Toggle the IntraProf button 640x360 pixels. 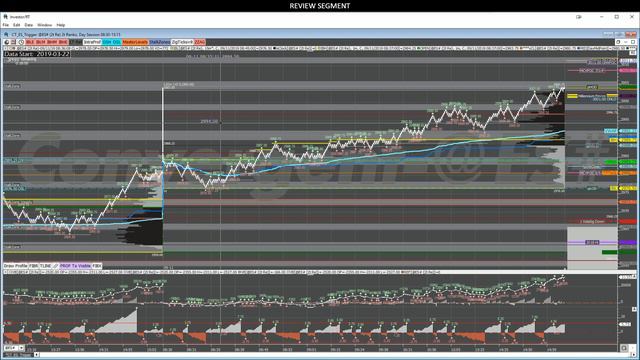point(92,42)
